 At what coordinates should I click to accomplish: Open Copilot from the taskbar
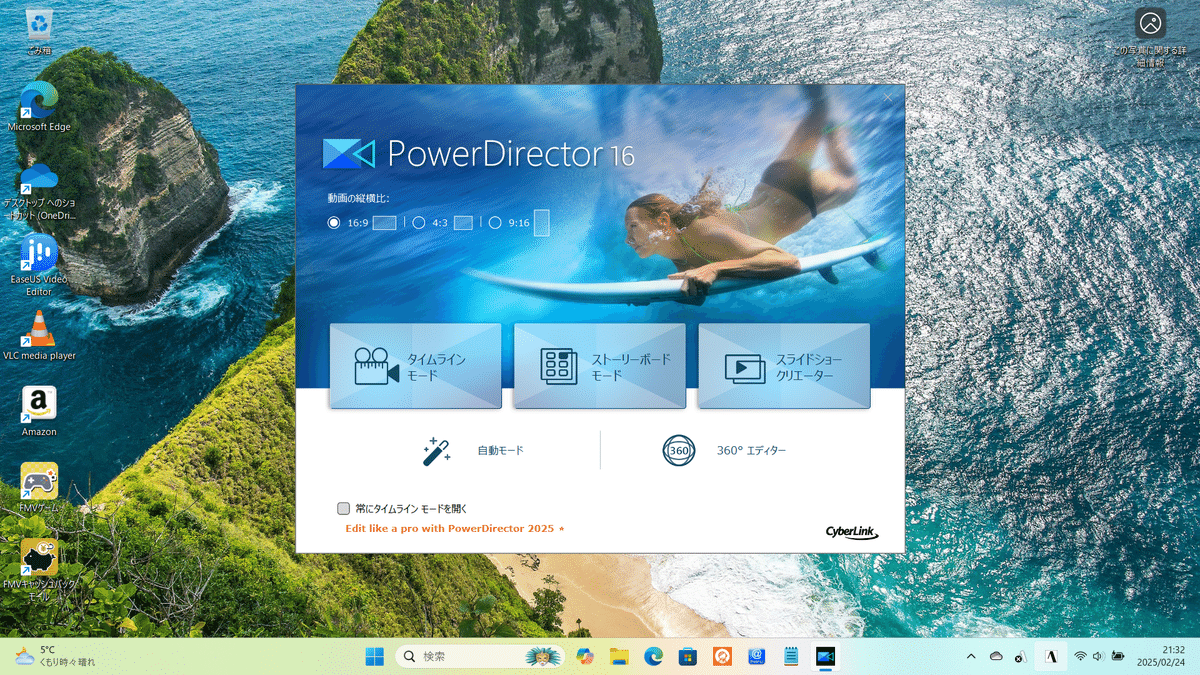point(585,656)
